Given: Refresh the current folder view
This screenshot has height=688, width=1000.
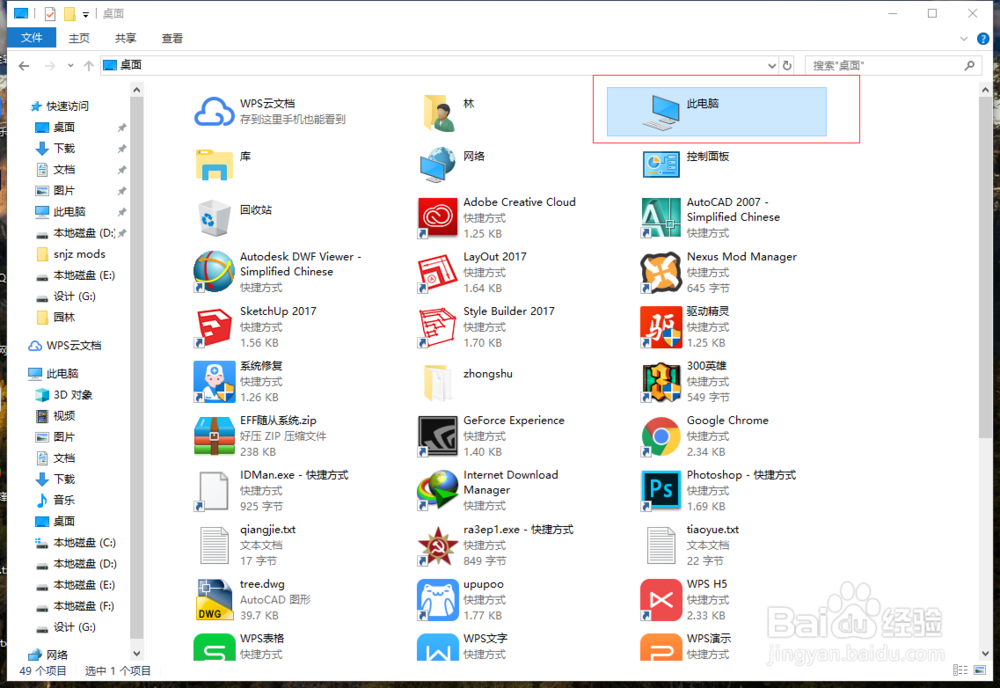Looking at the screenshot, I should coord(787,65).
